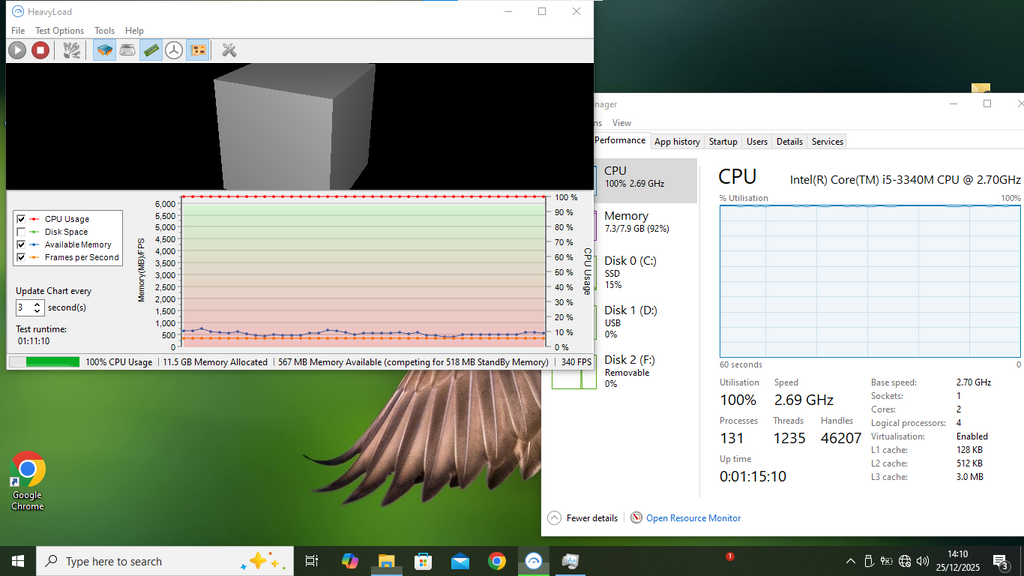Uncheck Frames per Second checkbox

[x=21, y=258]
